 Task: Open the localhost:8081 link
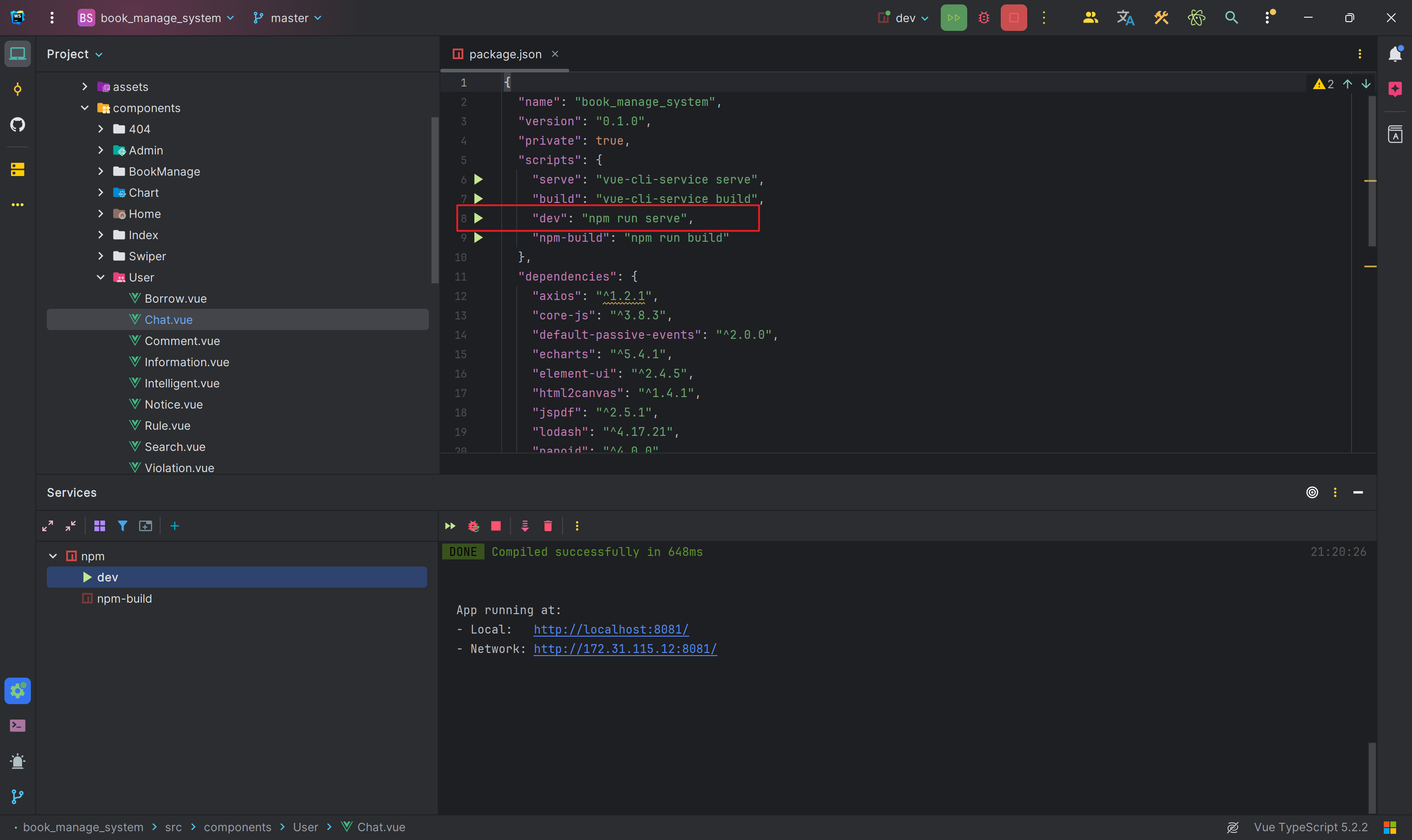(611, 630)
